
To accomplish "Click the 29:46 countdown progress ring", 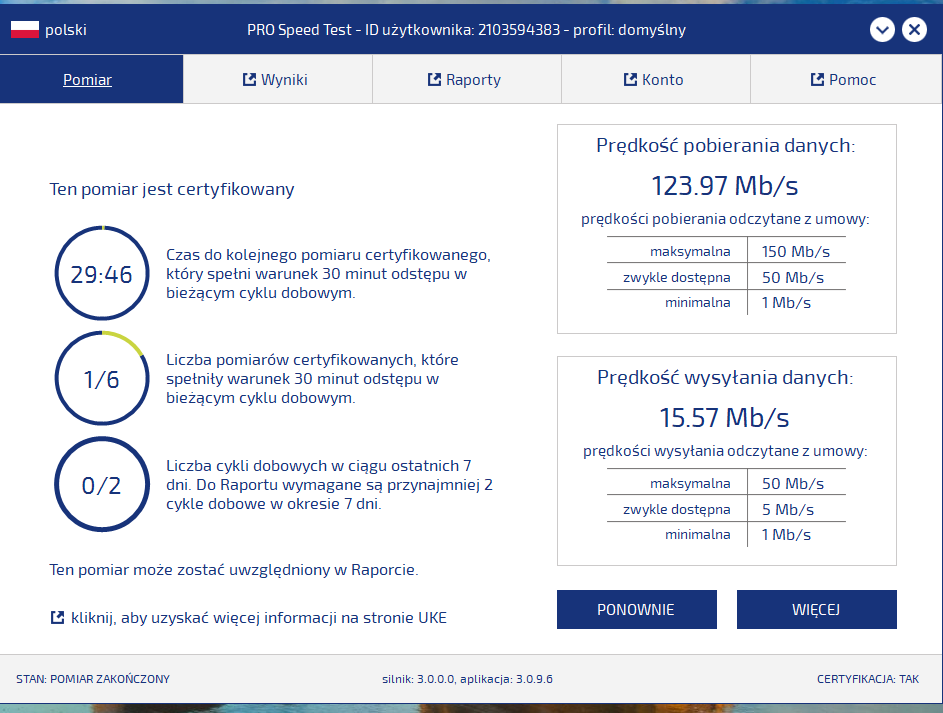I will pos(101,272).
